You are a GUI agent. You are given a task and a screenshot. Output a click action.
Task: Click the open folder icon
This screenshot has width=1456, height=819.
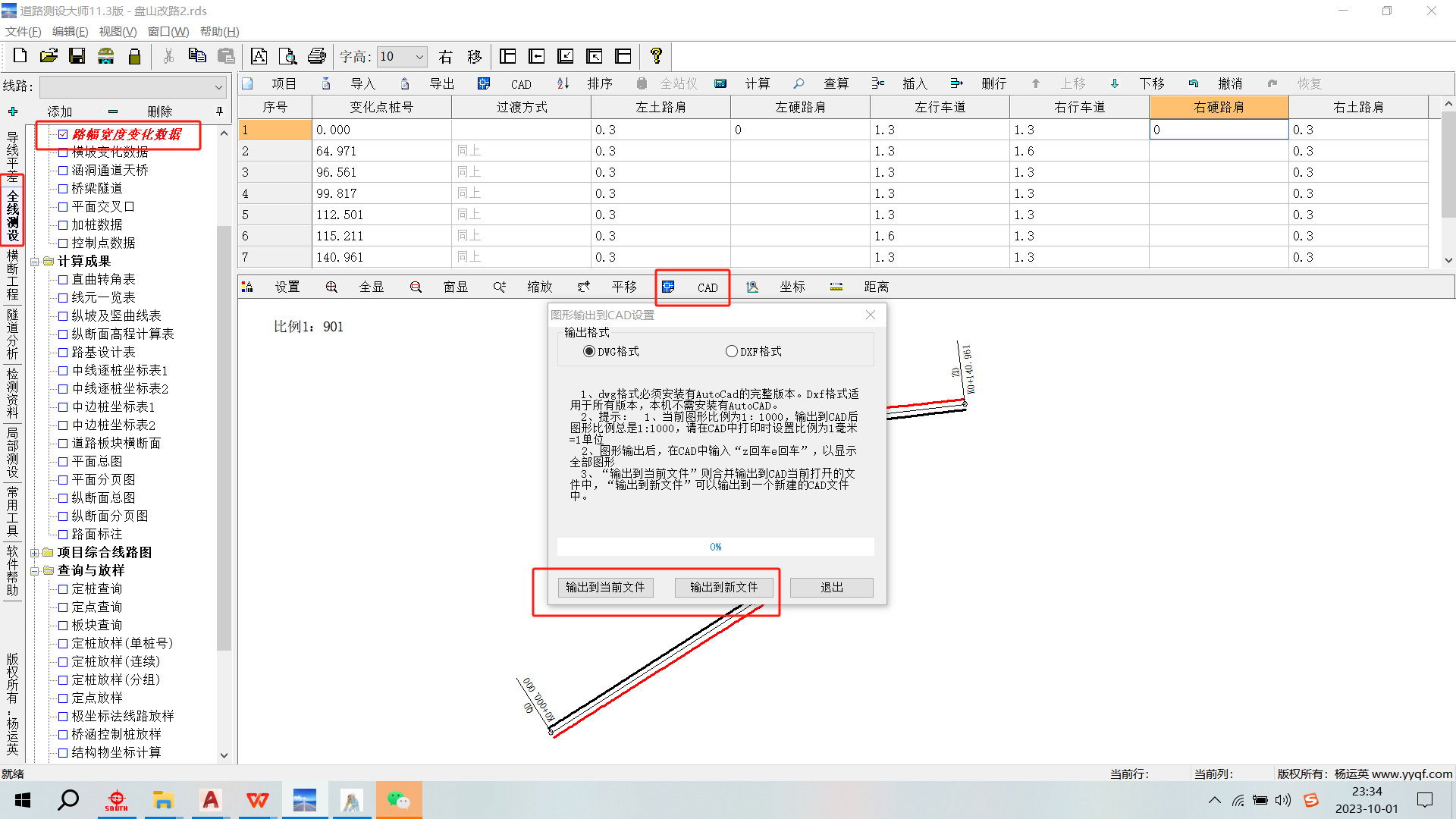[49, 56]
